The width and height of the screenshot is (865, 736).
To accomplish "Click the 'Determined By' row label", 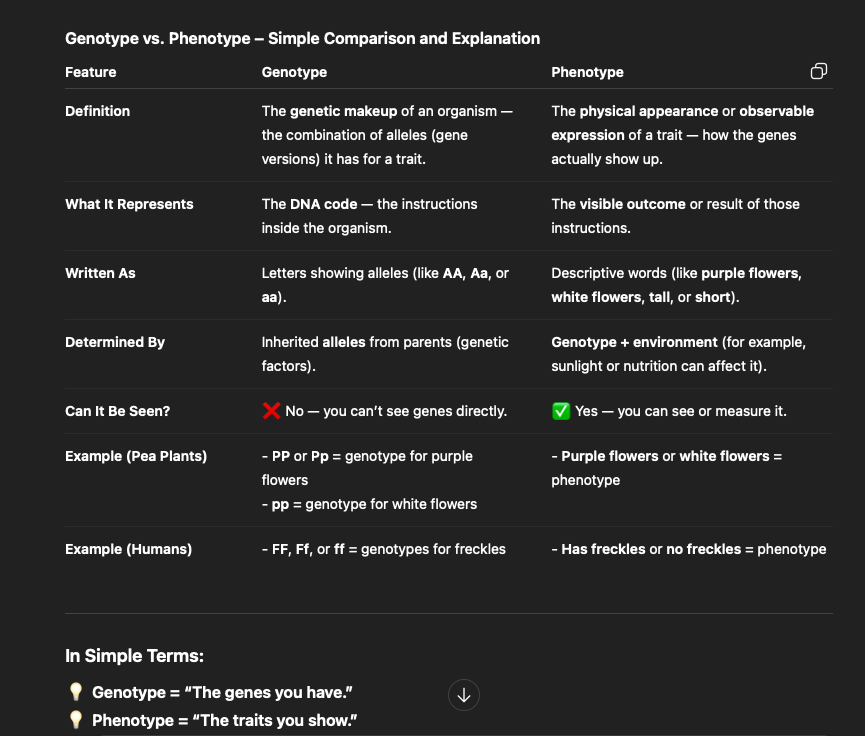I will [x=115, y=342].
